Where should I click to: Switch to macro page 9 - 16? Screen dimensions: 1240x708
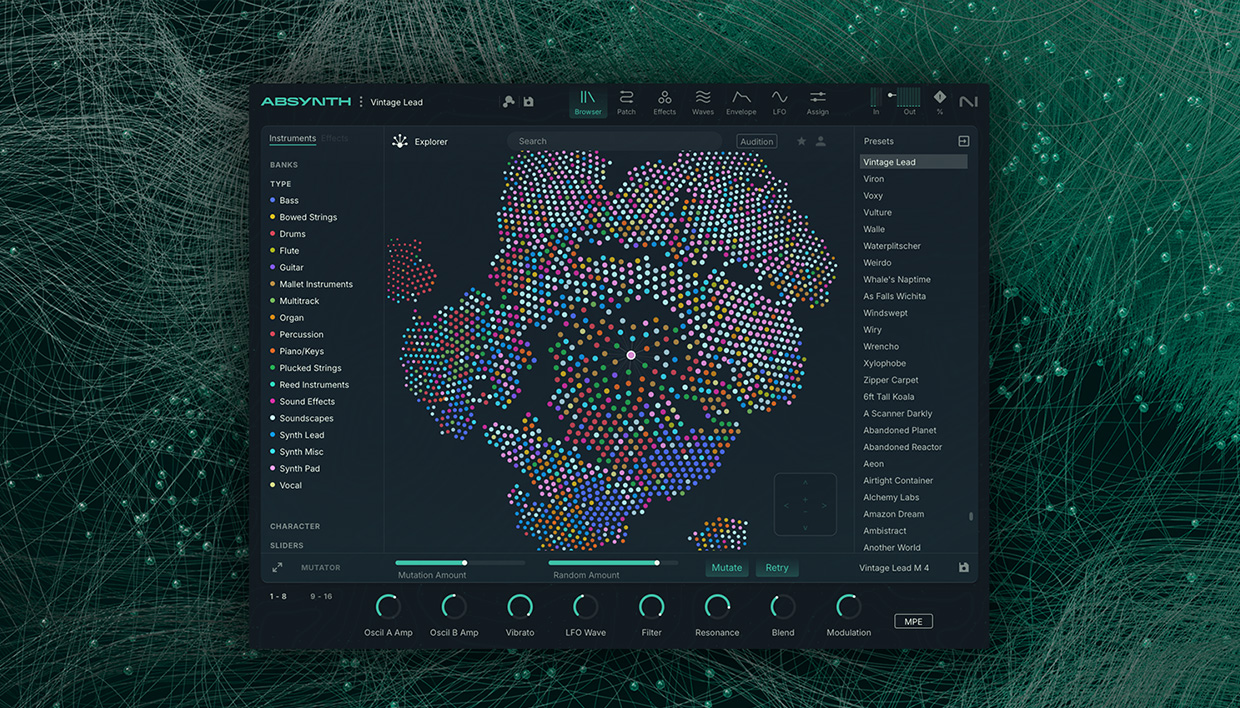point(321,597)
